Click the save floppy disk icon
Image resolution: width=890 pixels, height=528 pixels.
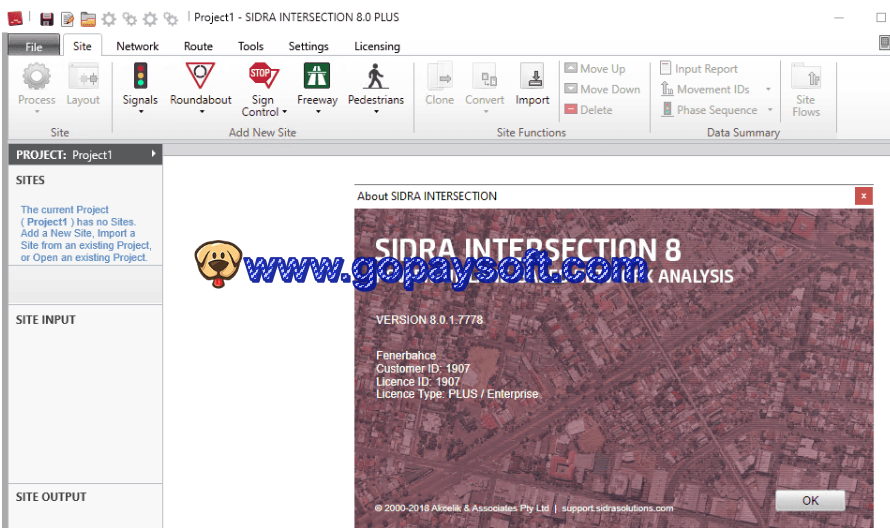[46, 18]
